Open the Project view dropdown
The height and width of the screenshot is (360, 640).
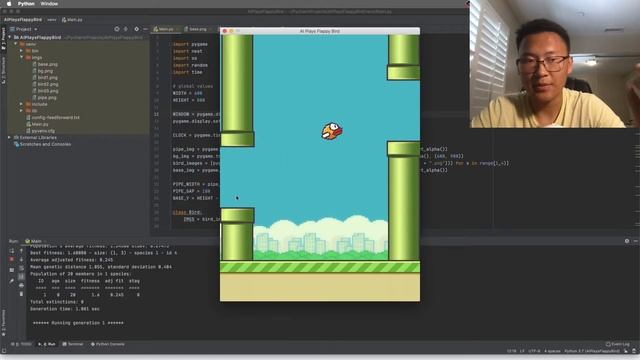click(x=23, y=29)
